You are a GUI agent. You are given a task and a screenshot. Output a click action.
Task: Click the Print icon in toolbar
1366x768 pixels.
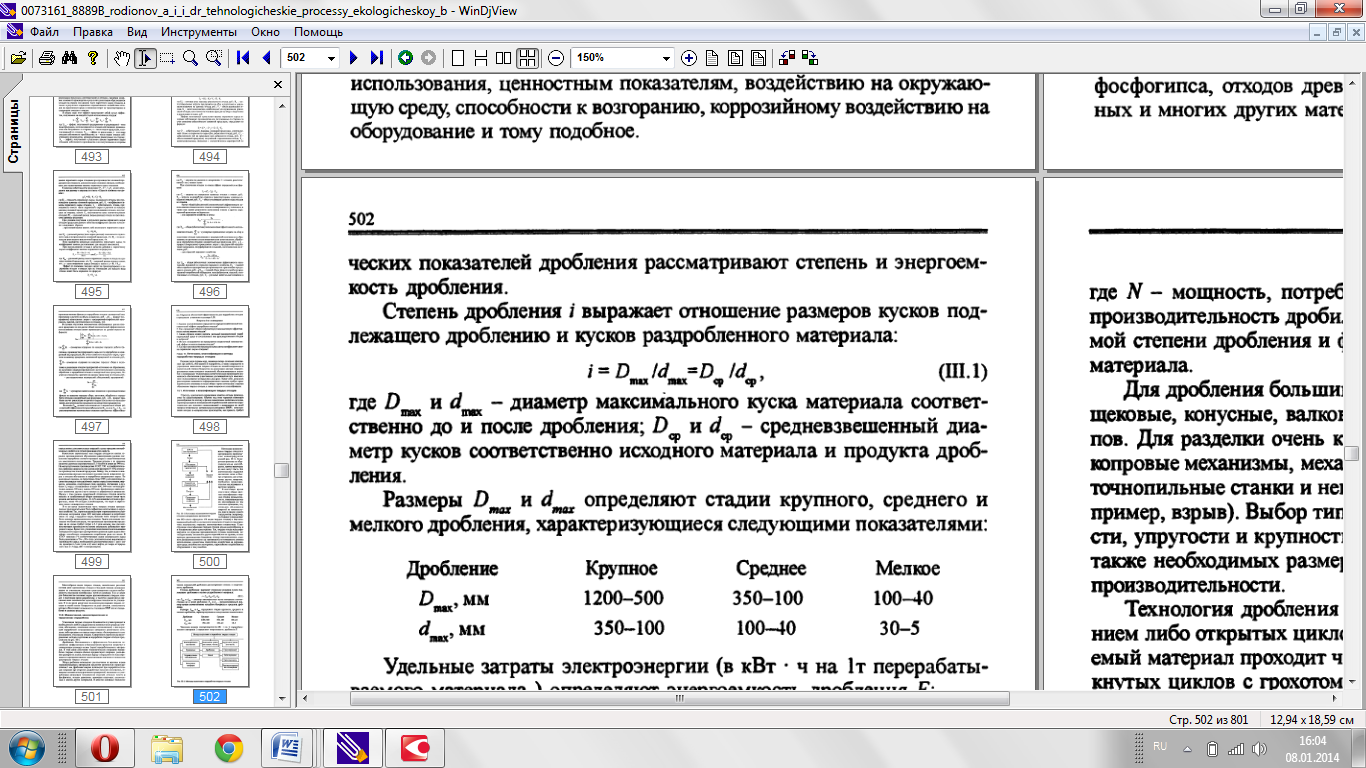click(x=46, y=58)
